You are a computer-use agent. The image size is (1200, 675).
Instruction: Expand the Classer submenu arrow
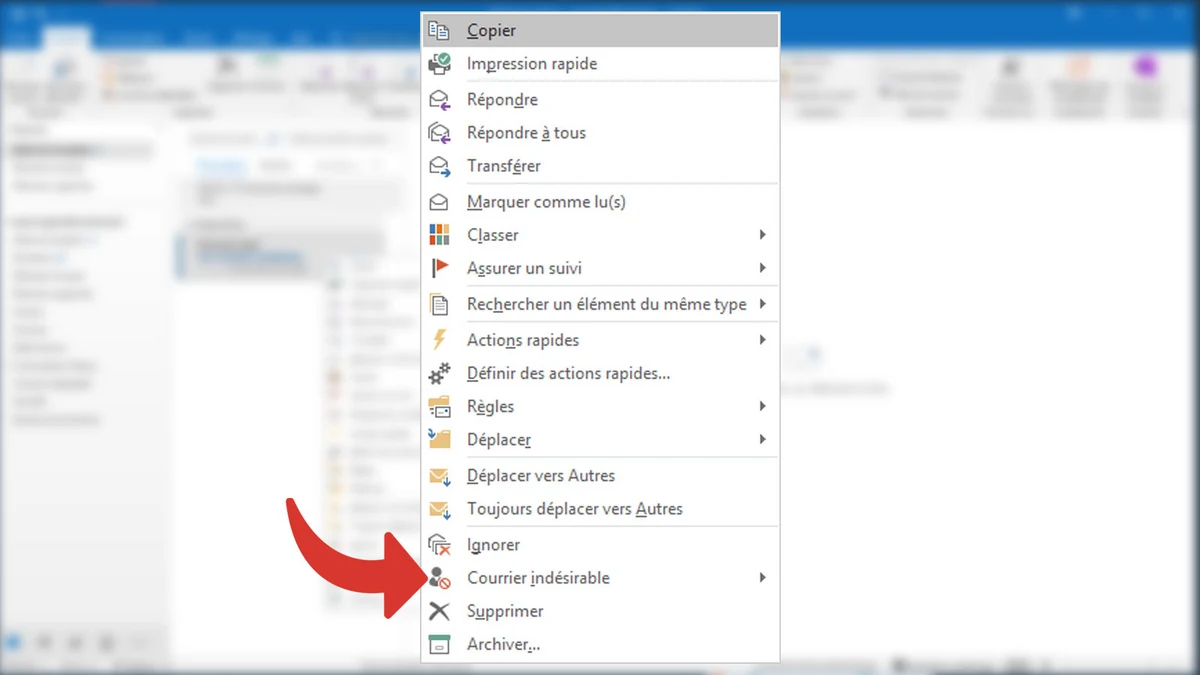762,235
